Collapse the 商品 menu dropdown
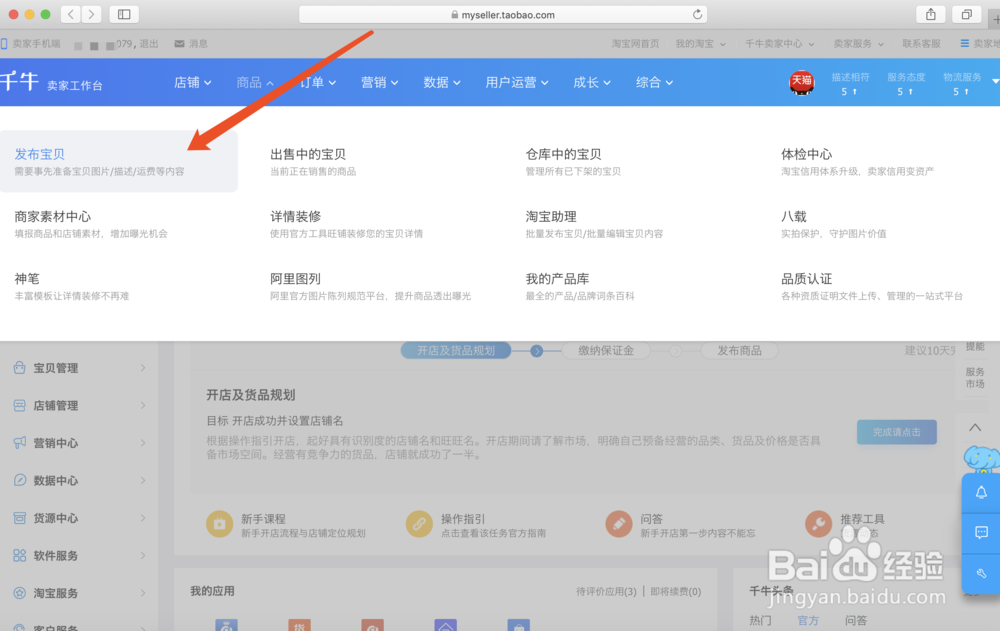The image size is (1000, 631). coord(255,82)
